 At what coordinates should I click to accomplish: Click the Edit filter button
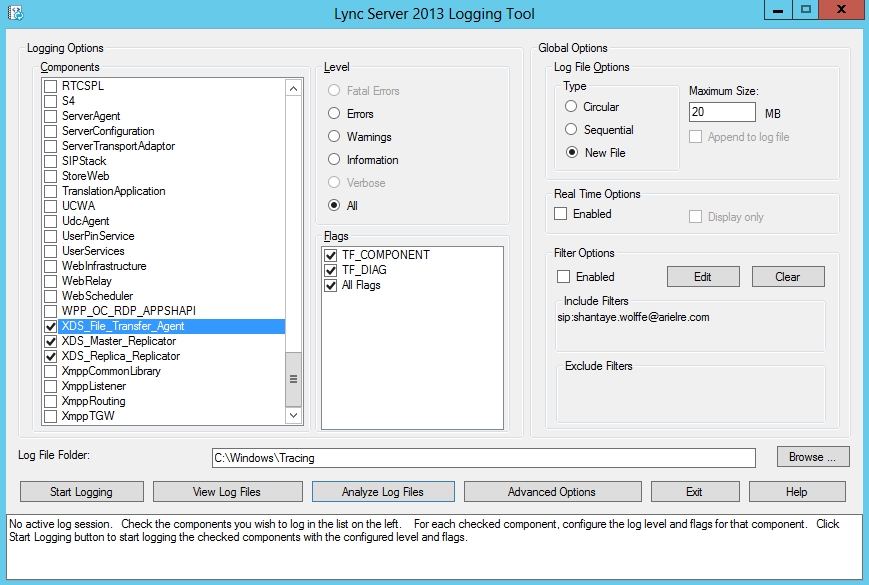[703, 276]
